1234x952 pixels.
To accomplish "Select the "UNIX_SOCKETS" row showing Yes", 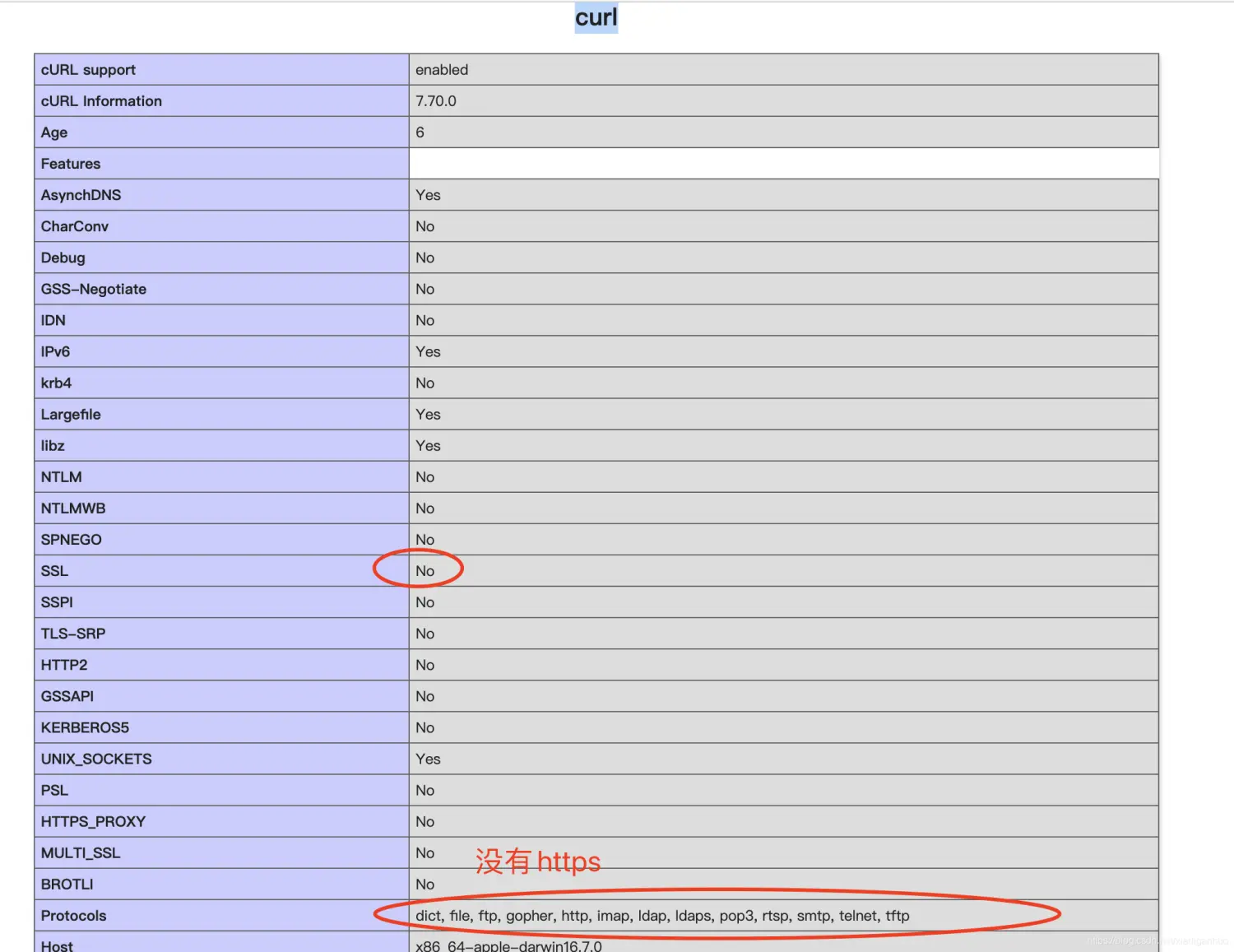I will 95,759.
